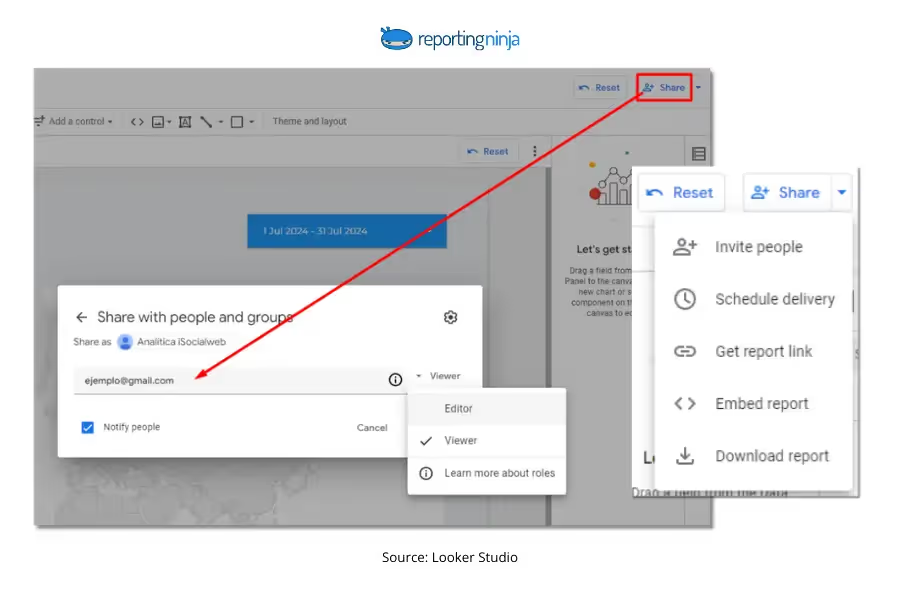
Task: Click the reportingninja logo
Action: (x=450, y=39)
